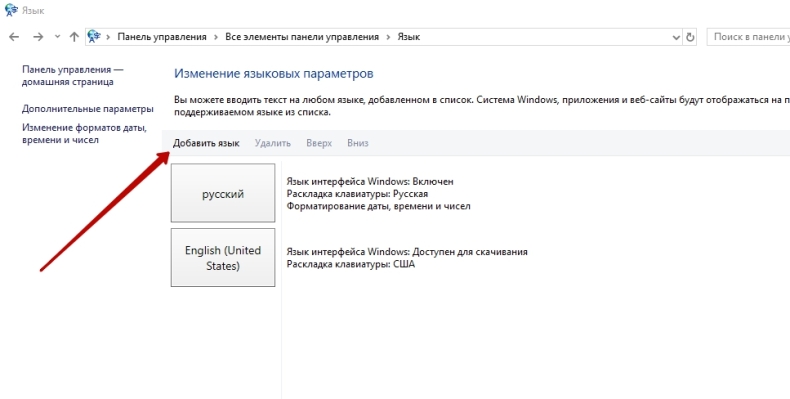Click text Язык интерфейса Windows: Включен

[370, 181]
